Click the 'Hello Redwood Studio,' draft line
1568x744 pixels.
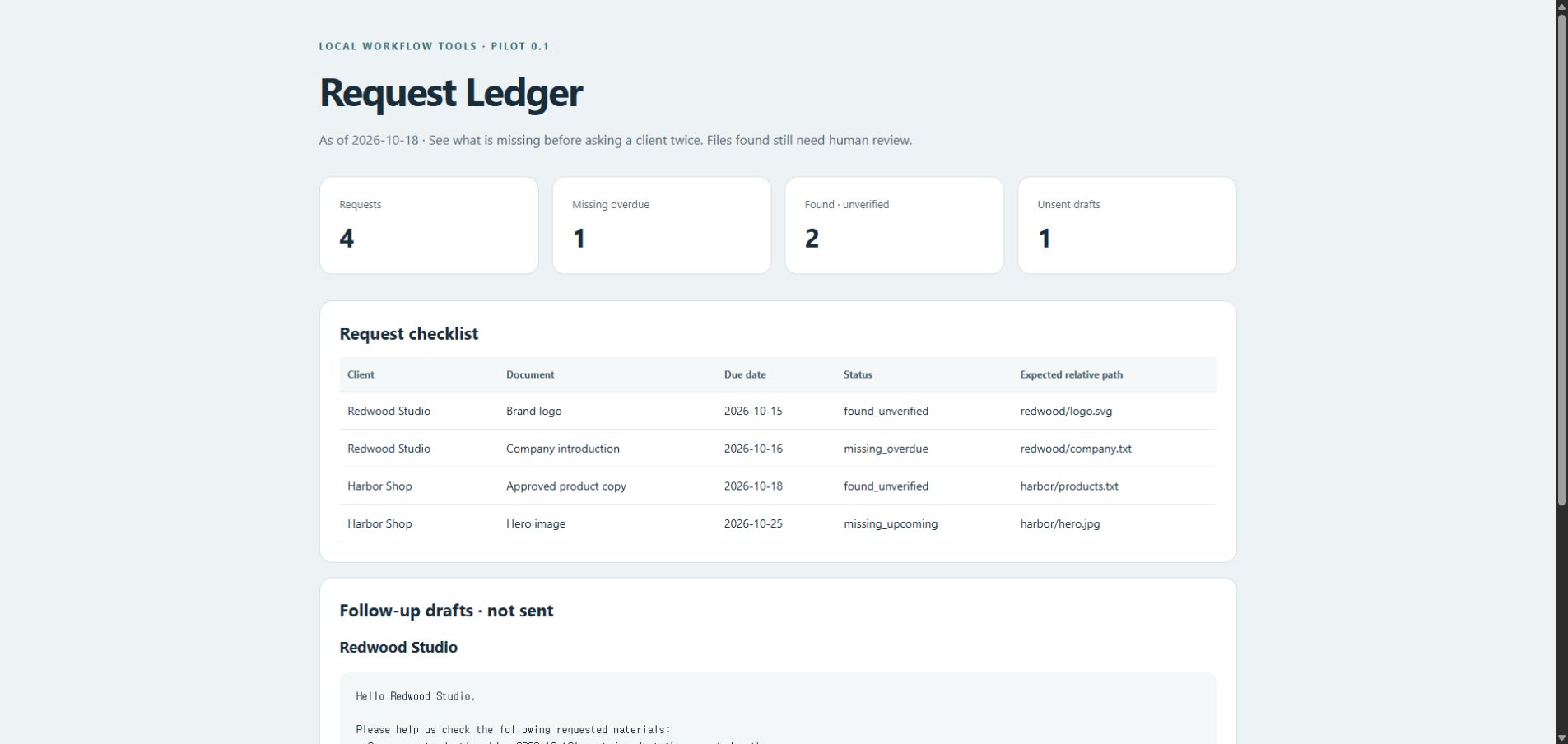point(416,696)
